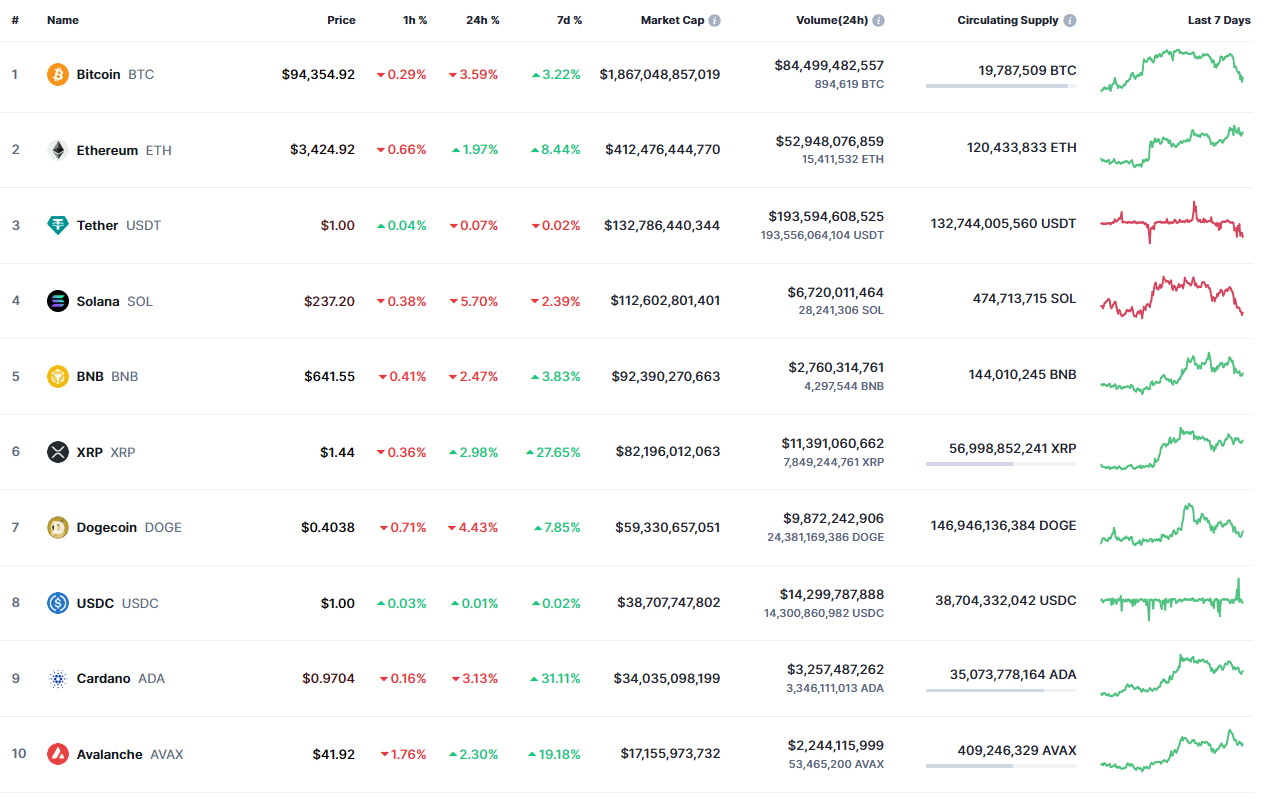
Task: Open Ethereum's 7-day sparkline chart
Action: pyautogui.click(x=1172, y=146)
